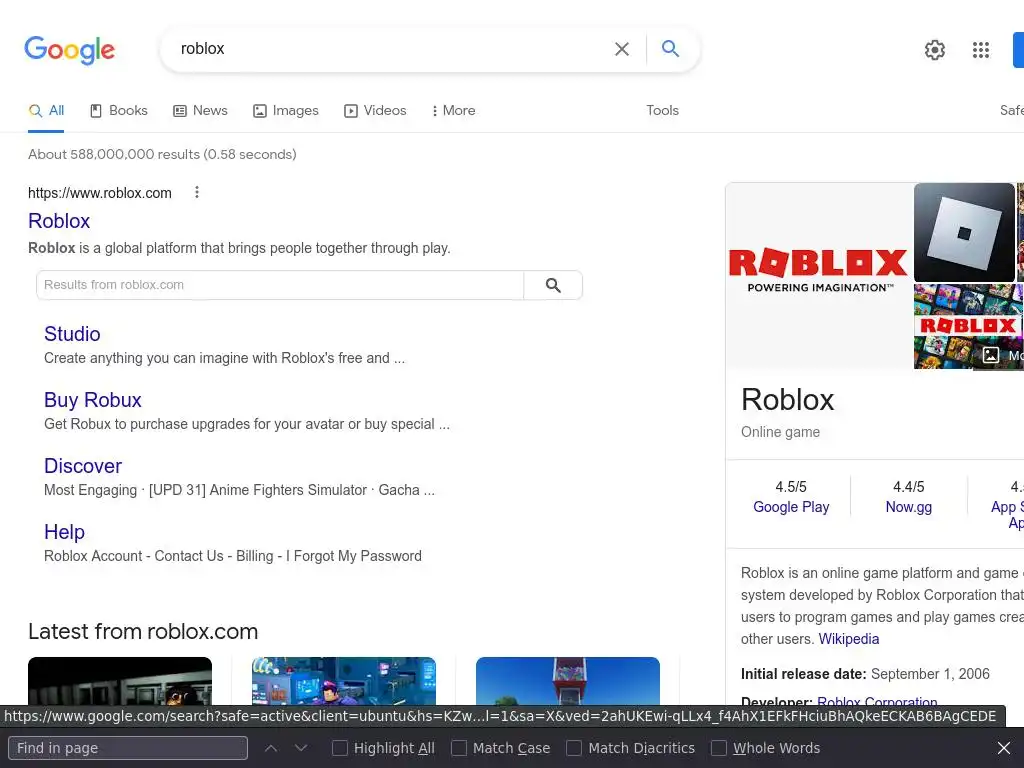Search within roblox.com results button
Viewport: 1024px width, 768px height.
(x=553, y=285)
